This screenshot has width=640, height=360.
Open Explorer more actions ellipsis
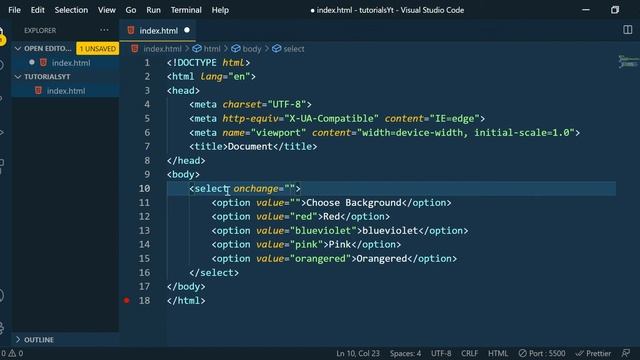104,30
